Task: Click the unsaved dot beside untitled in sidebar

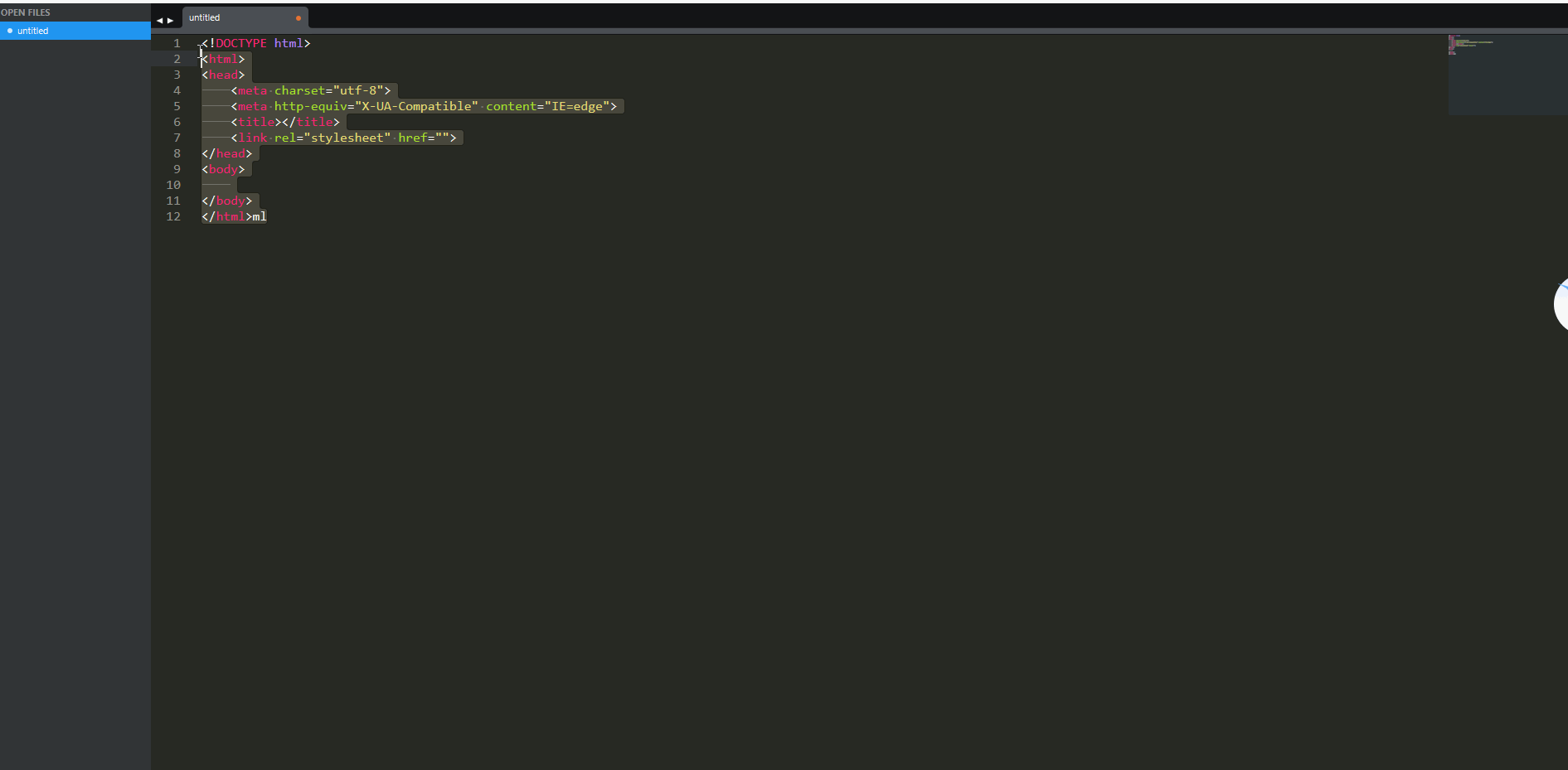Action: pyautogui.click(x=10, y=31)
